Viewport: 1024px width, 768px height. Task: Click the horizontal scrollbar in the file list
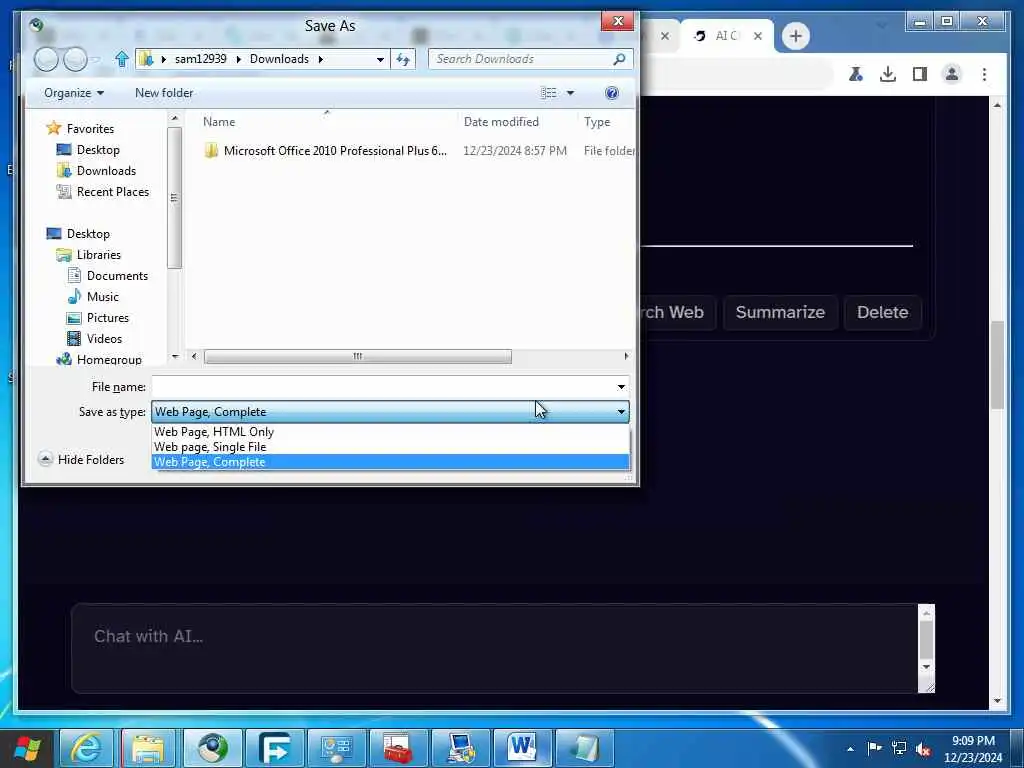click(358, 357)
